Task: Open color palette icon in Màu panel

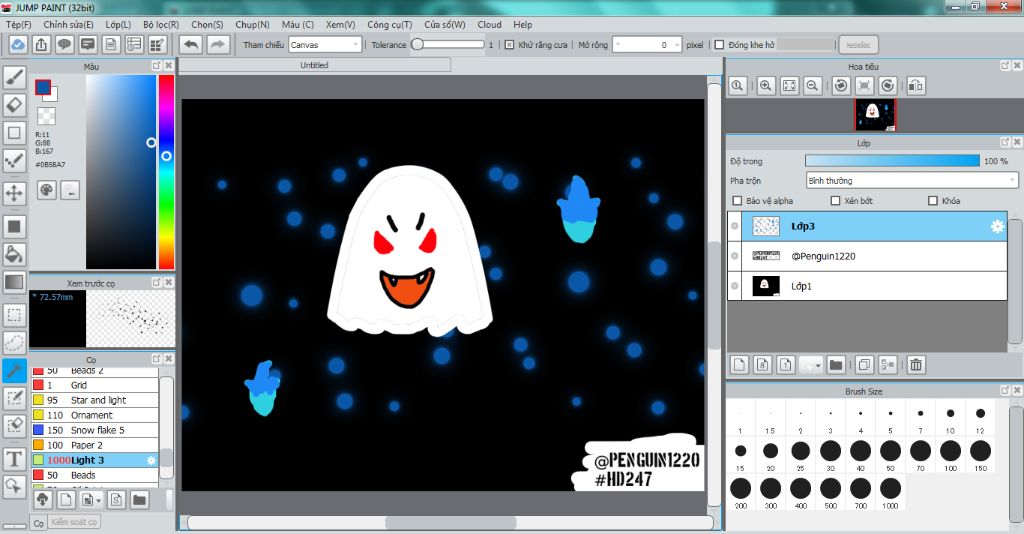Action: (x=46, y=190)
